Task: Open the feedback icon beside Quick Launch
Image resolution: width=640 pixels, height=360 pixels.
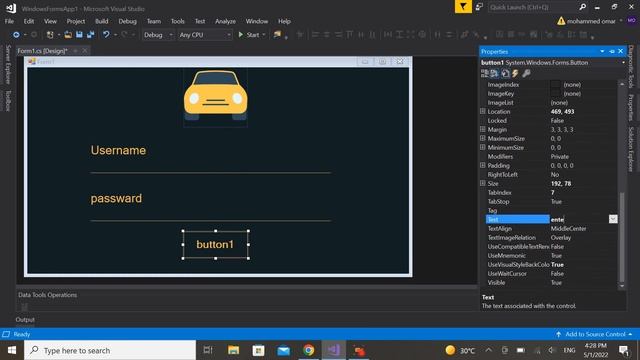Action: pos(479,7)
